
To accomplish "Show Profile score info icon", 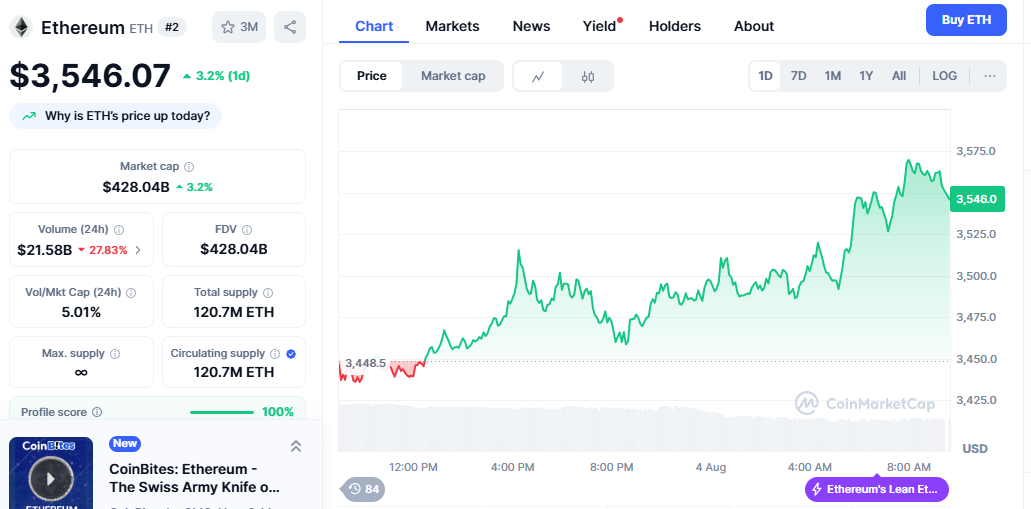I will pyautogui.click(x=97, y=412).
